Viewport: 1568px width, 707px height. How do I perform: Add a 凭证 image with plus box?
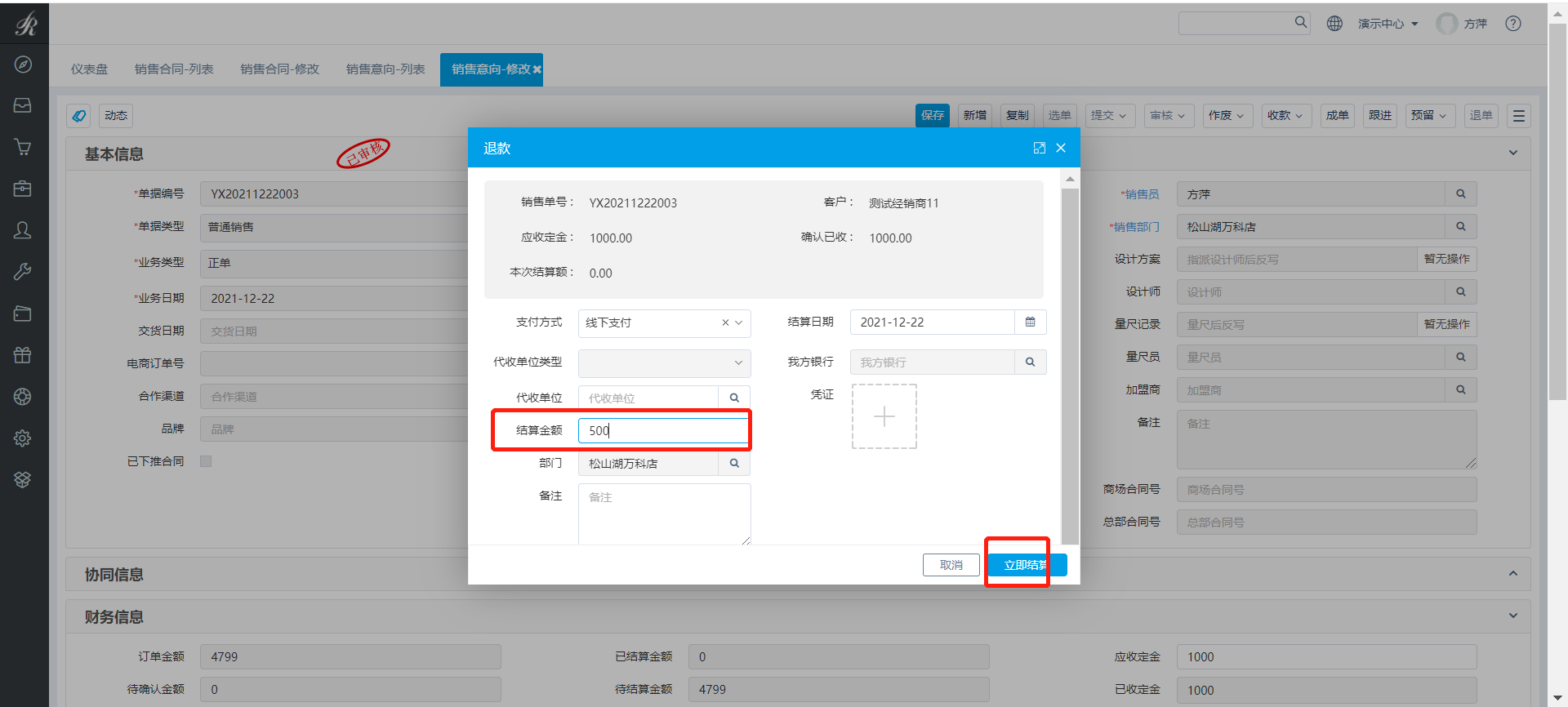884,416
